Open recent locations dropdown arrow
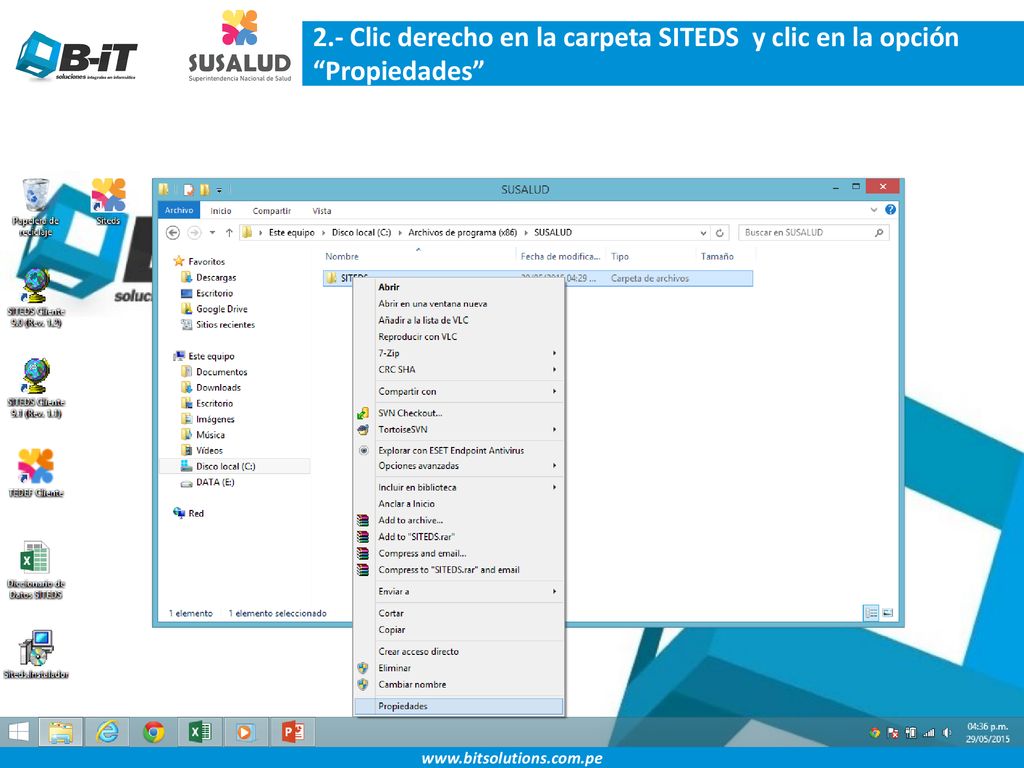 pyautogui.click(x=212, y=232)
